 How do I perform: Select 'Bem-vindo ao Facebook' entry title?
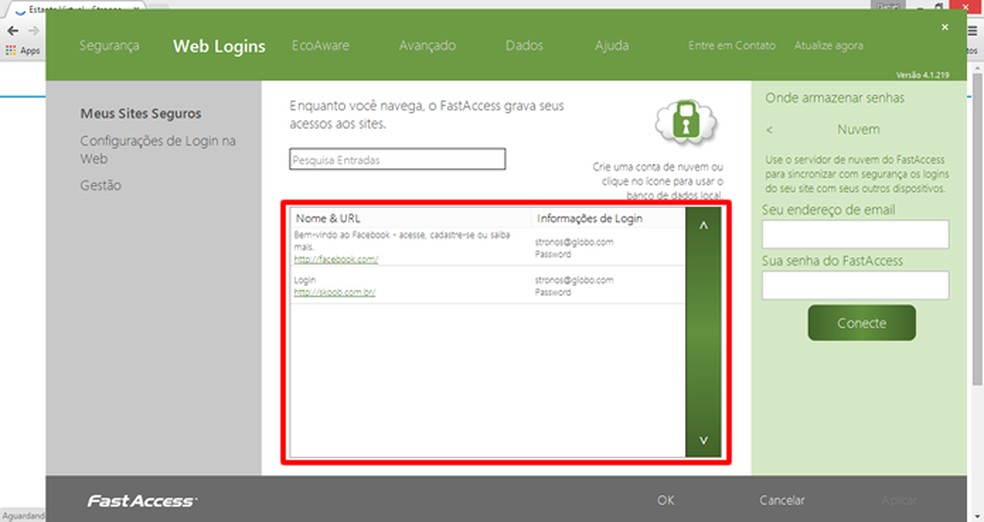pyautogui.click(x=402, y=240)
